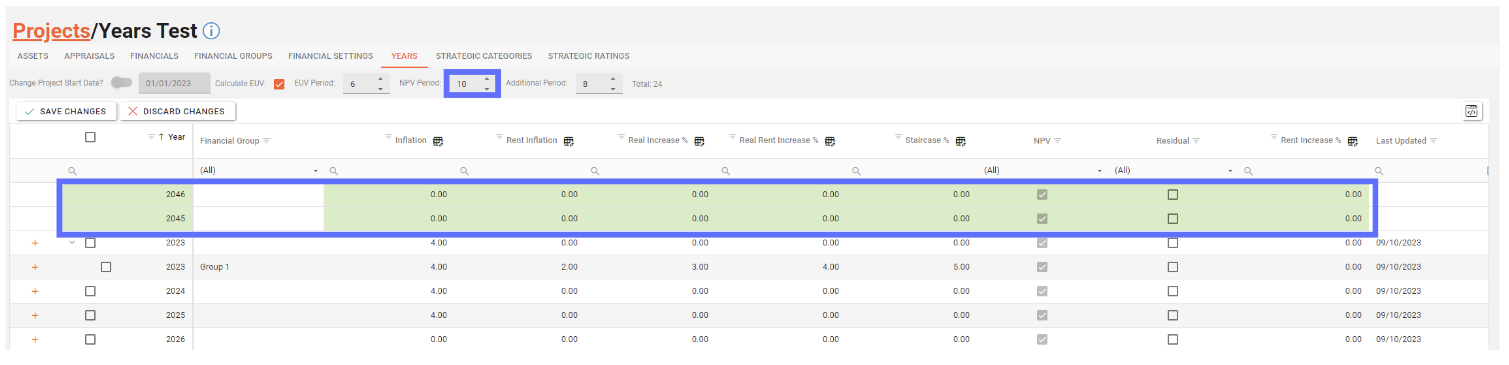Click the code export icon above the grid
Image resolution: width=1509 pixels, height=365 pixels.
[x=1472, y=111]
